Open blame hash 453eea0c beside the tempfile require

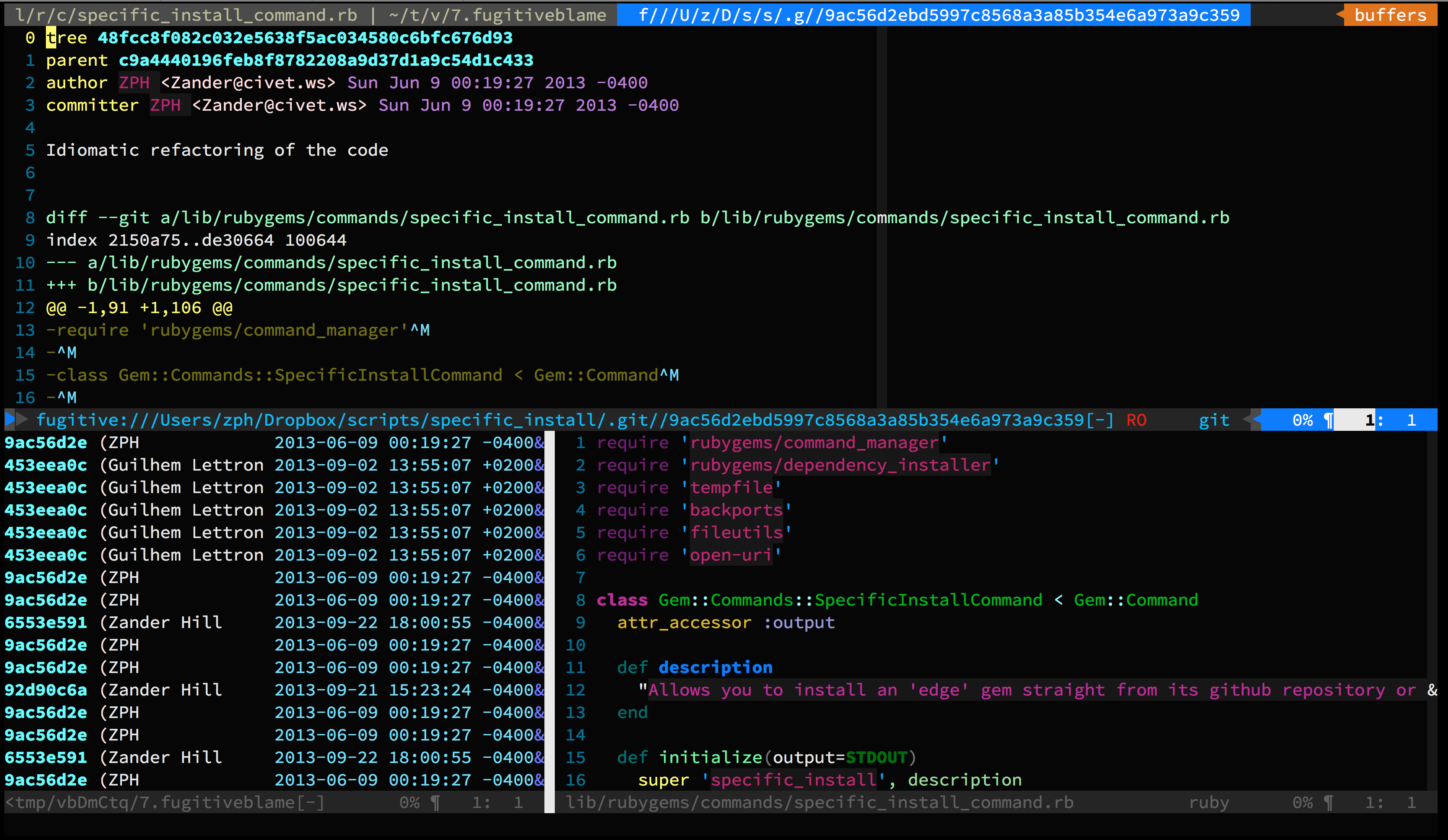click(x=46, y=488)
